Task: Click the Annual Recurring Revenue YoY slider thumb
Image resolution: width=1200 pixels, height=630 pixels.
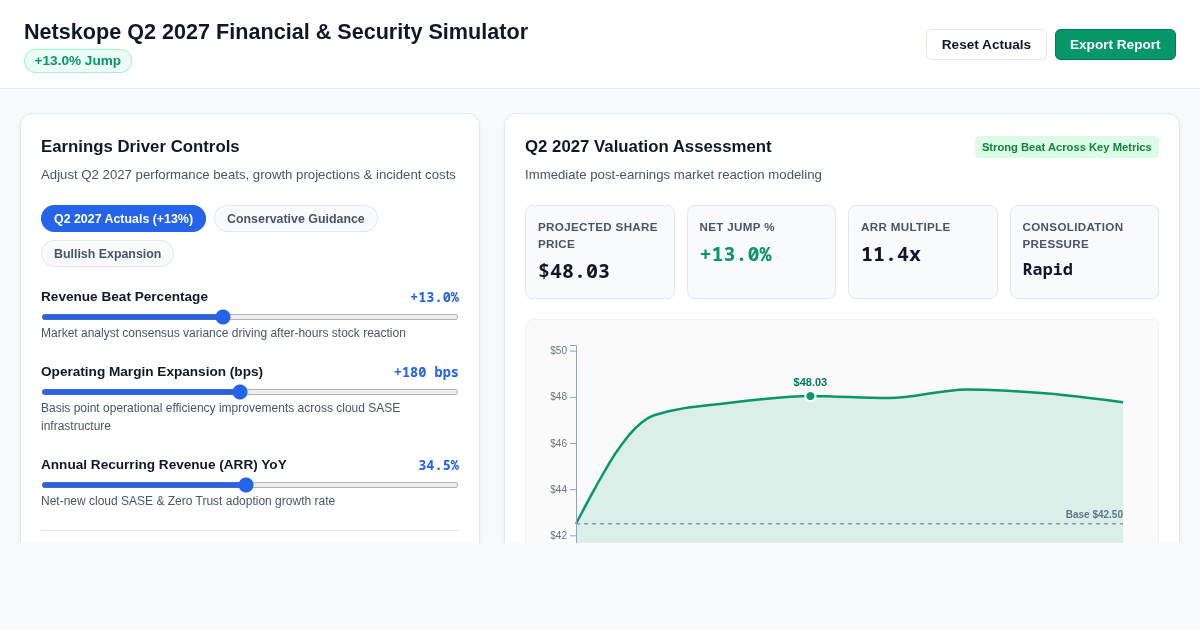Action: (246, 485)
